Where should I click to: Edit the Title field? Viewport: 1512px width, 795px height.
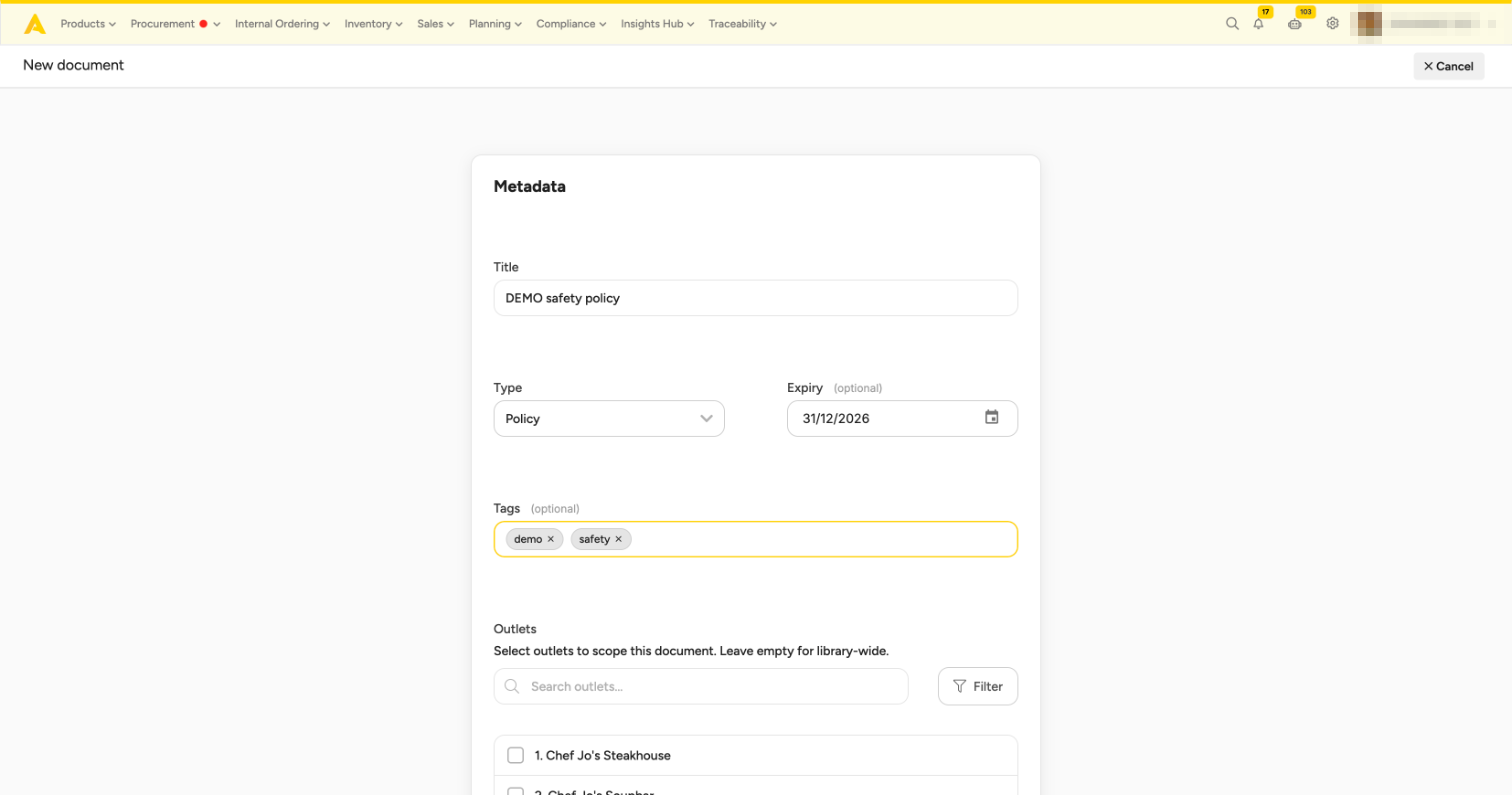coord(756,298)
